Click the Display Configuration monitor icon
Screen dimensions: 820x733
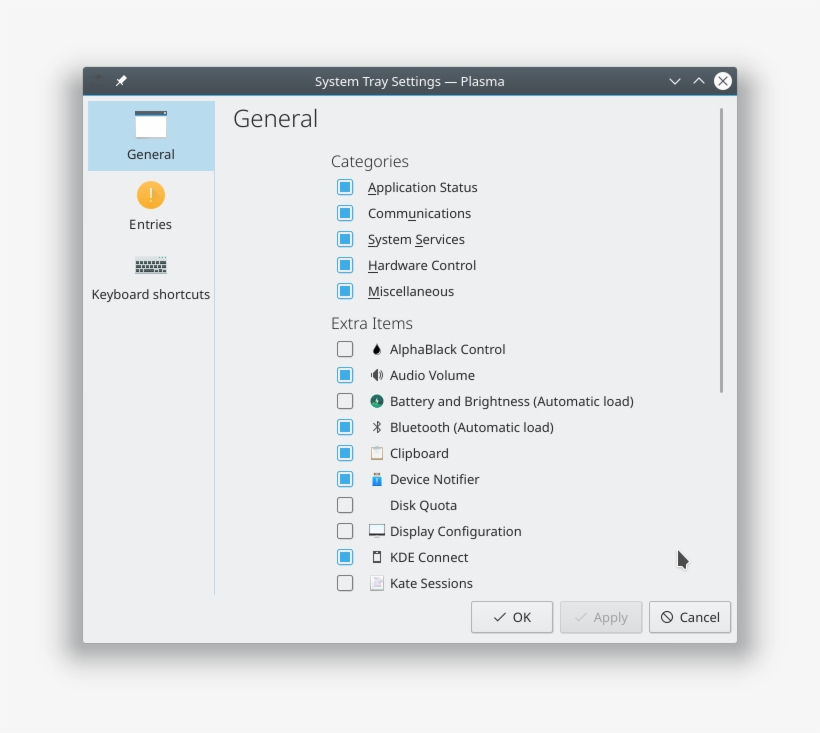point(377,531)
